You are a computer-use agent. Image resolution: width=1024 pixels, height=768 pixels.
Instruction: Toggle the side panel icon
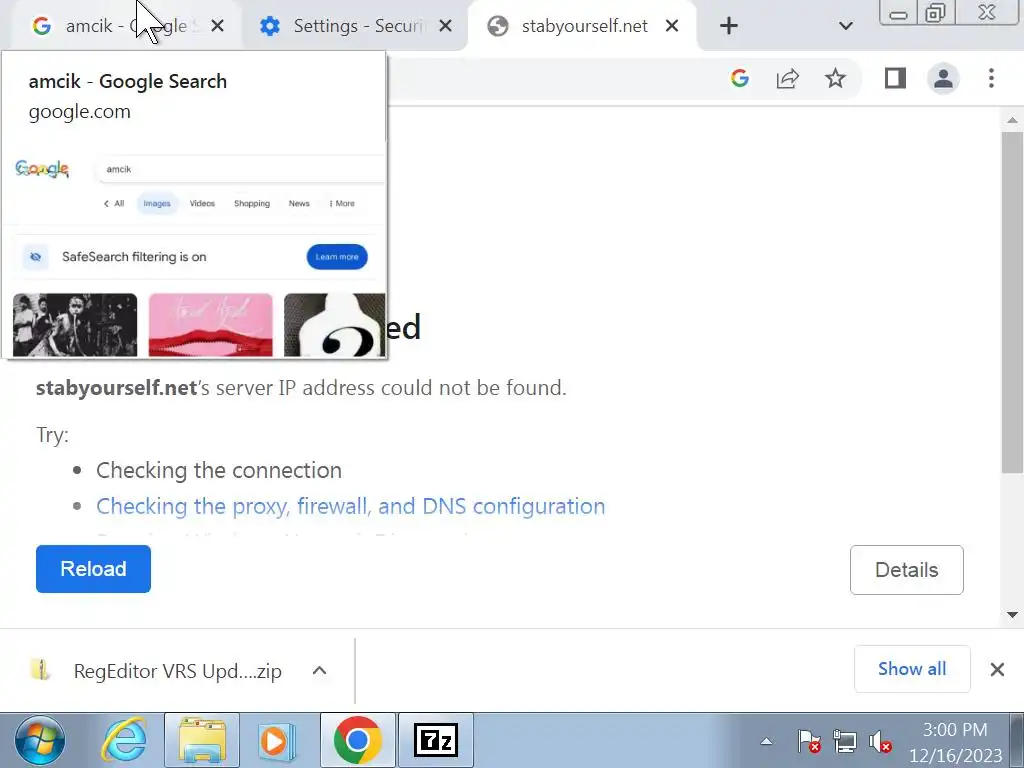895,78
